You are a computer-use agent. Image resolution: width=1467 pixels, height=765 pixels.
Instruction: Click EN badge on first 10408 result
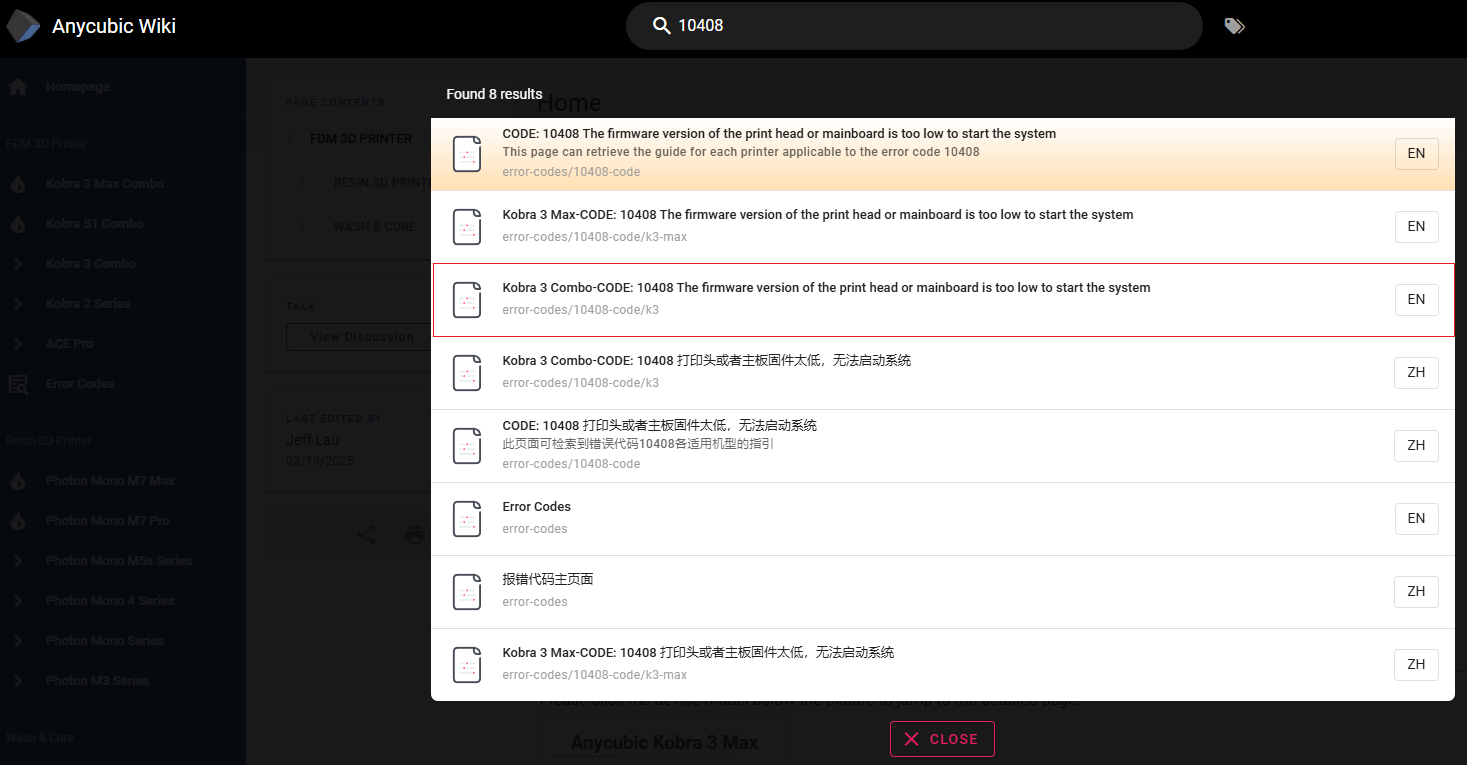(x=1416, y=154)
